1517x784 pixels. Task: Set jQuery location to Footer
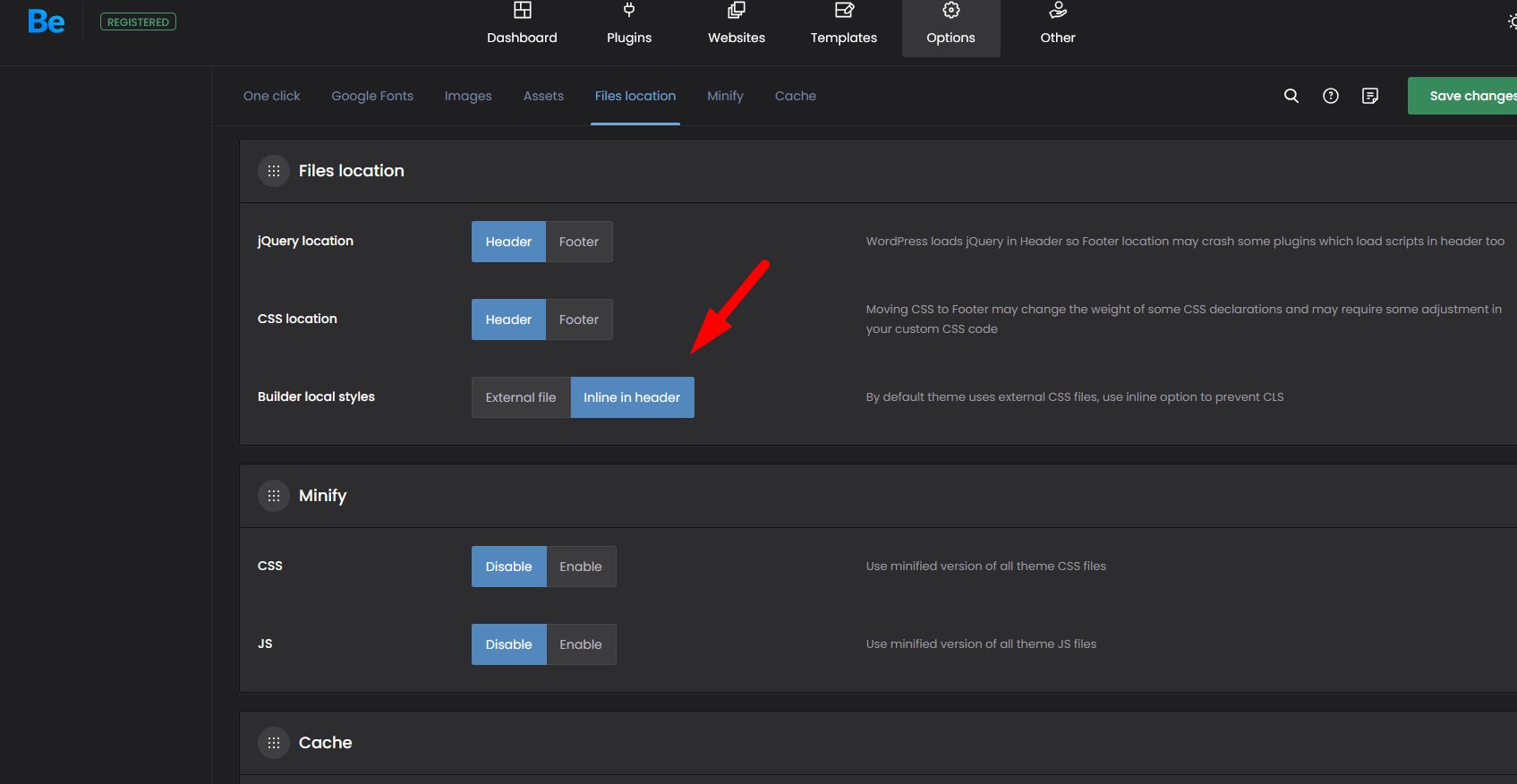[579, 242]
